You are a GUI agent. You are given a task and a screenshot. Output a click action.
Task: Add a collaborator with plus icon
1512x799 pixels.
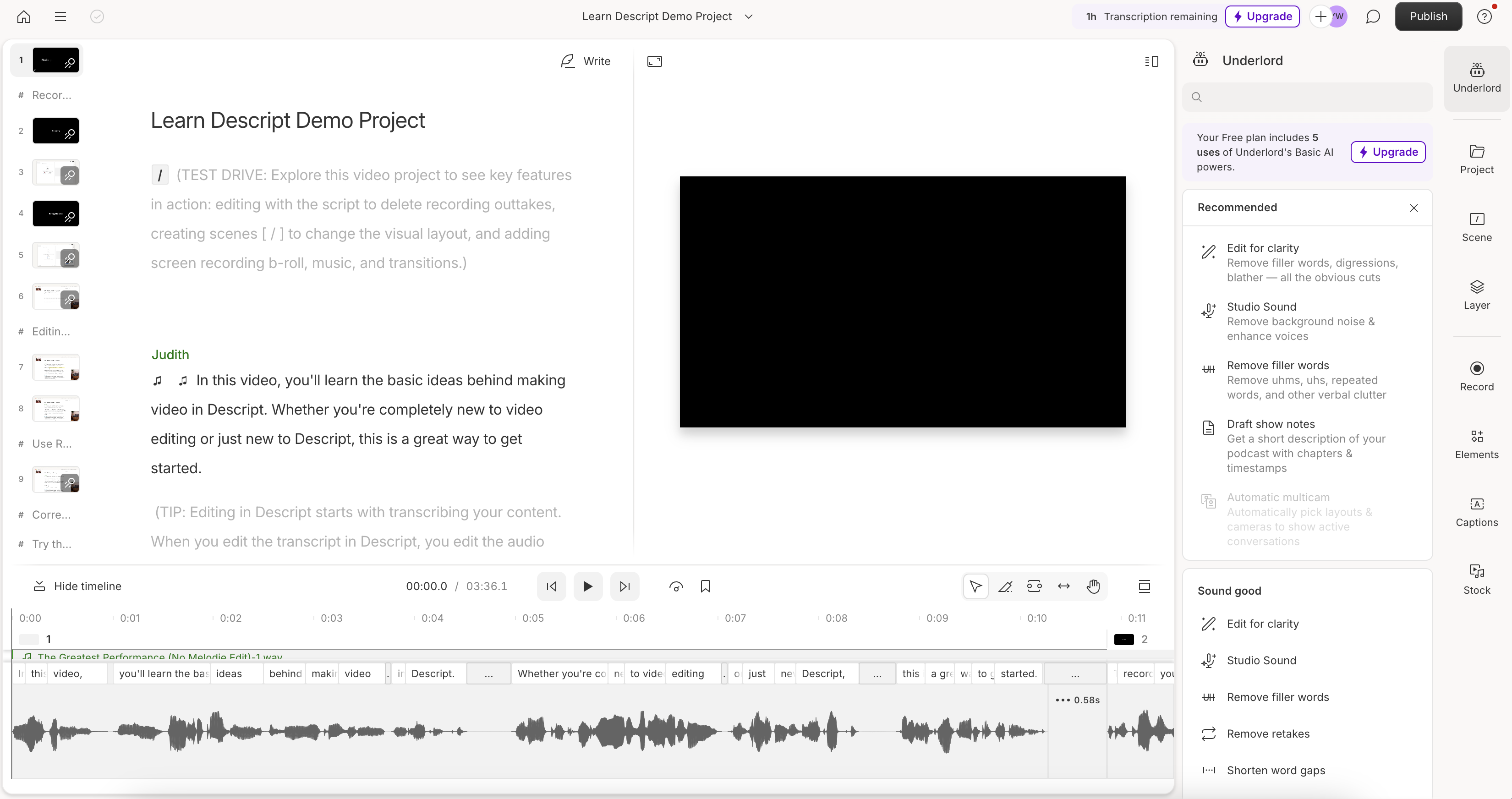point(1320,16)
